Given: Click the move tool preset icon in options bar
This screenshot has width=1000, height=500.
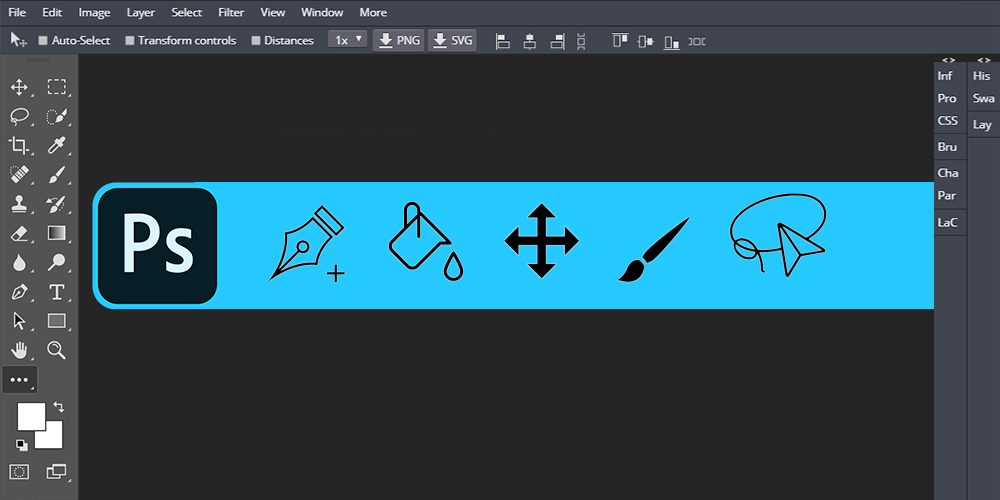Looking at the screenshot, I should (18, 40).
